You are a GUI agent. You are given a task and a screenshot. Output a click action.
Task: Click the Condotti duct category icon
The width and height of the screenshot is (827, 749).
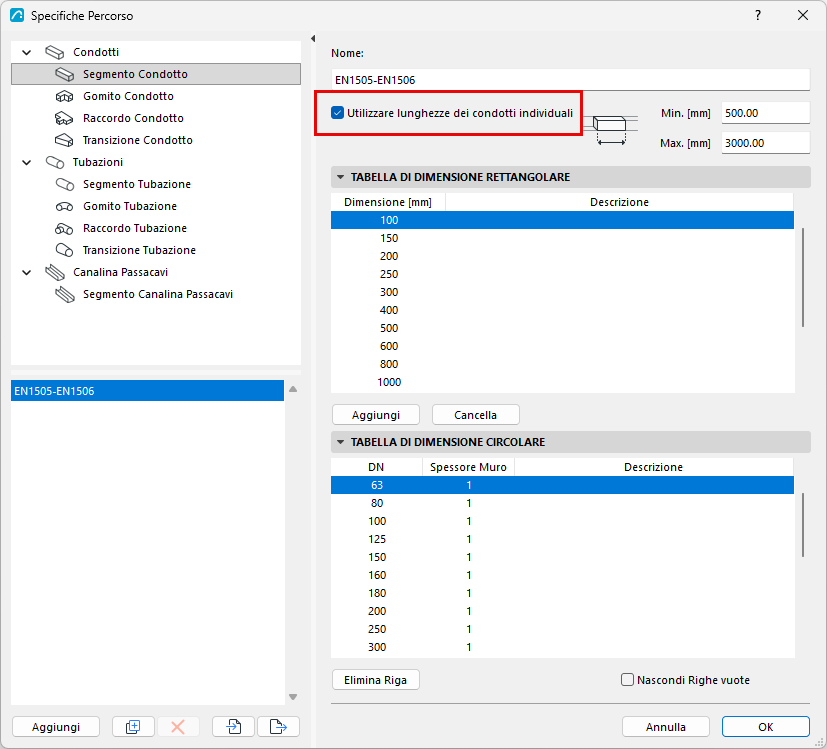click(x=54, y=52)
